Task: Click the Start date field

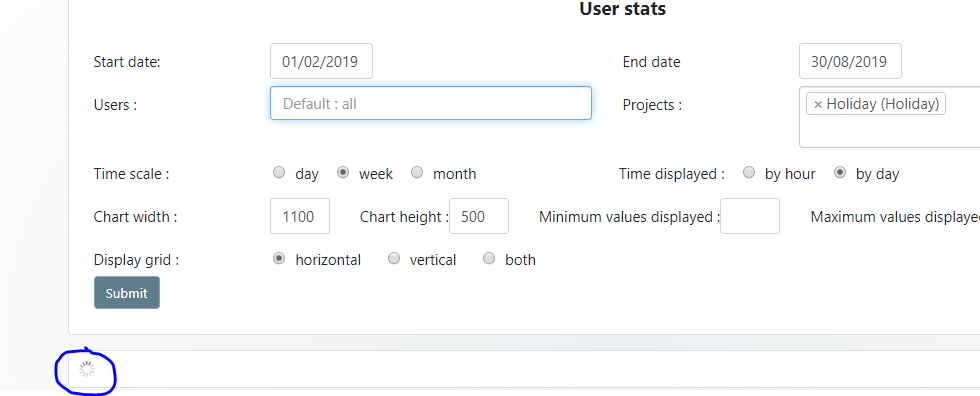Action: 321,61
